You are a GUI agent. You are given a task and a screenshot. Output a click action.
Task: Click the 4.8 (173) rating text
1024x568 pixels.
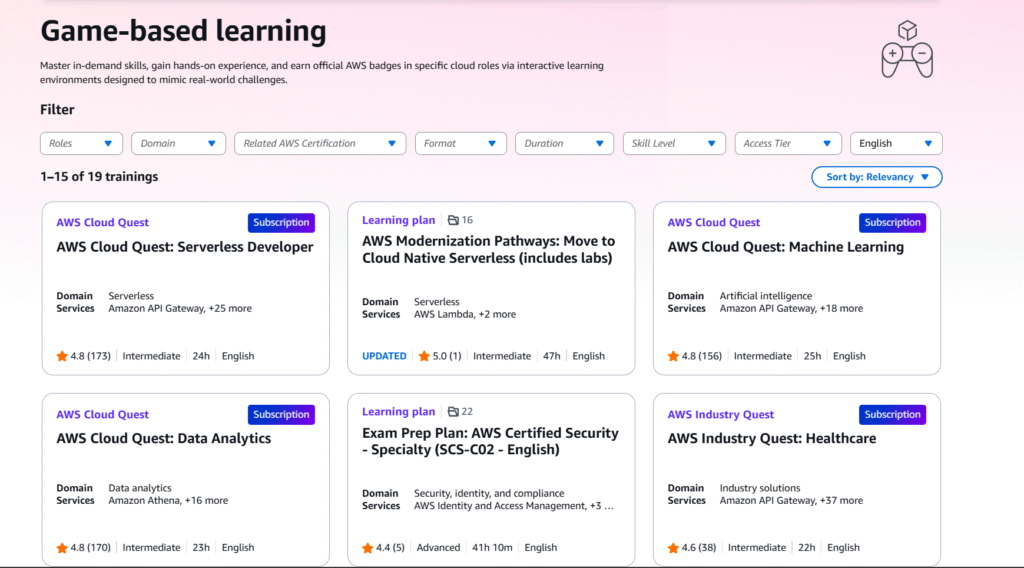[90, 356]
